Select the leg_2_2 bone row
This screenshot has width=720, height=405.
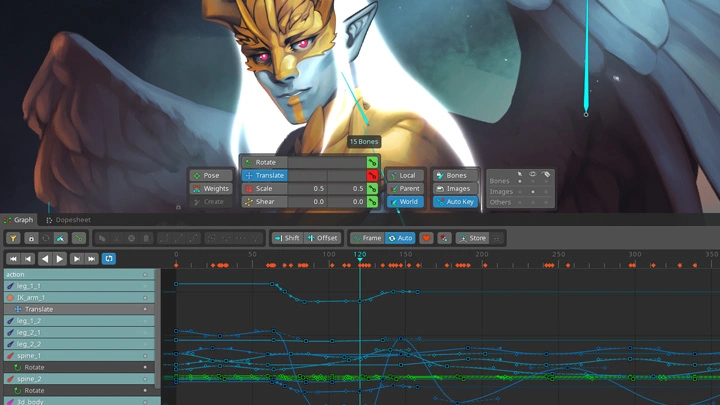[79, 344]
